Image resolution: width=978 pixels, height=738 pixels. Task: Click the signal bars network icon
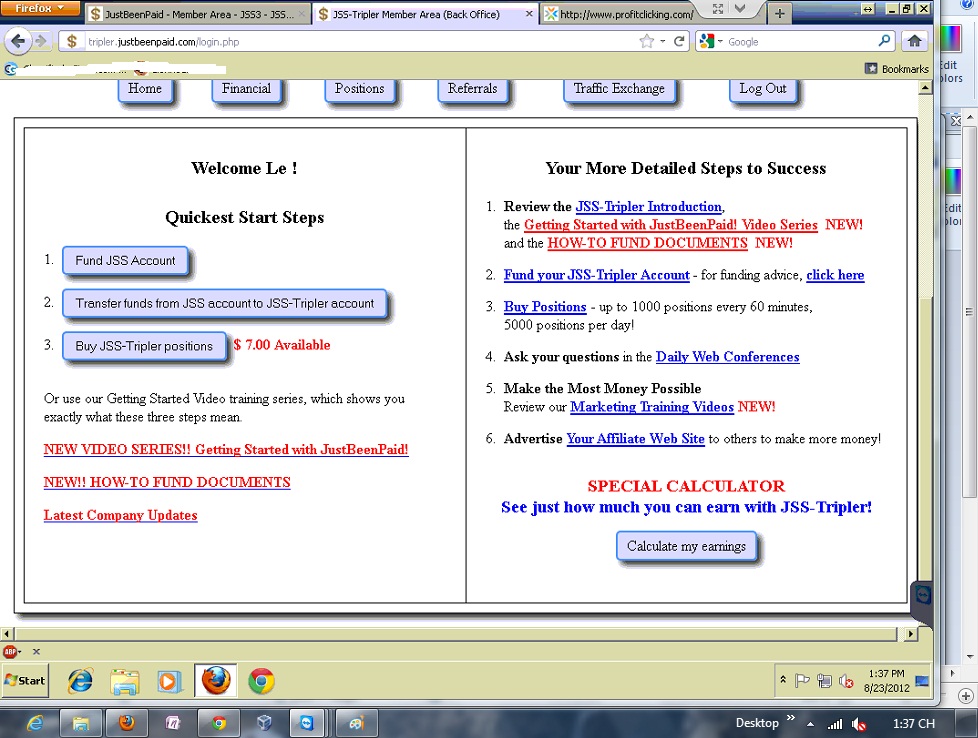tap(835, 724)
